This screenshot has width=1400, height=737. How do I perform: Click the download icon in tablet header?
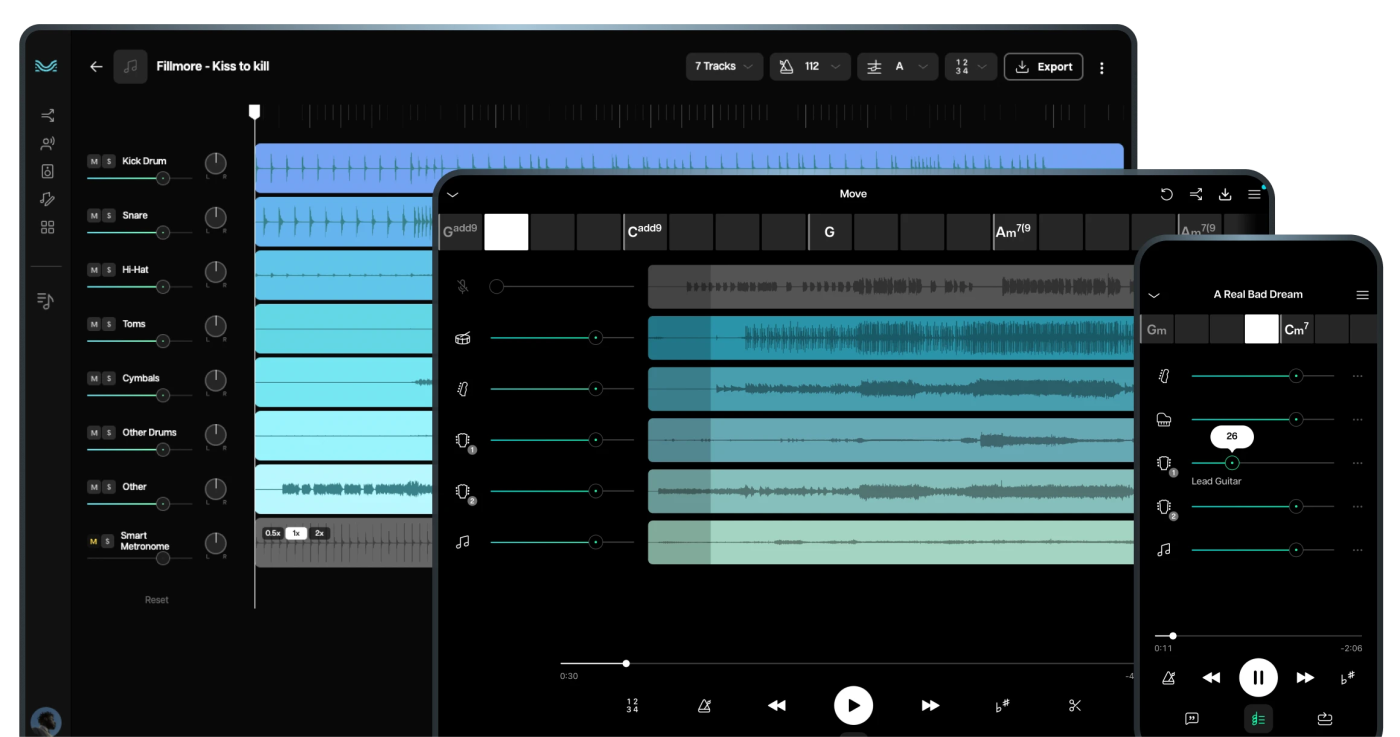pos(1225,194)
